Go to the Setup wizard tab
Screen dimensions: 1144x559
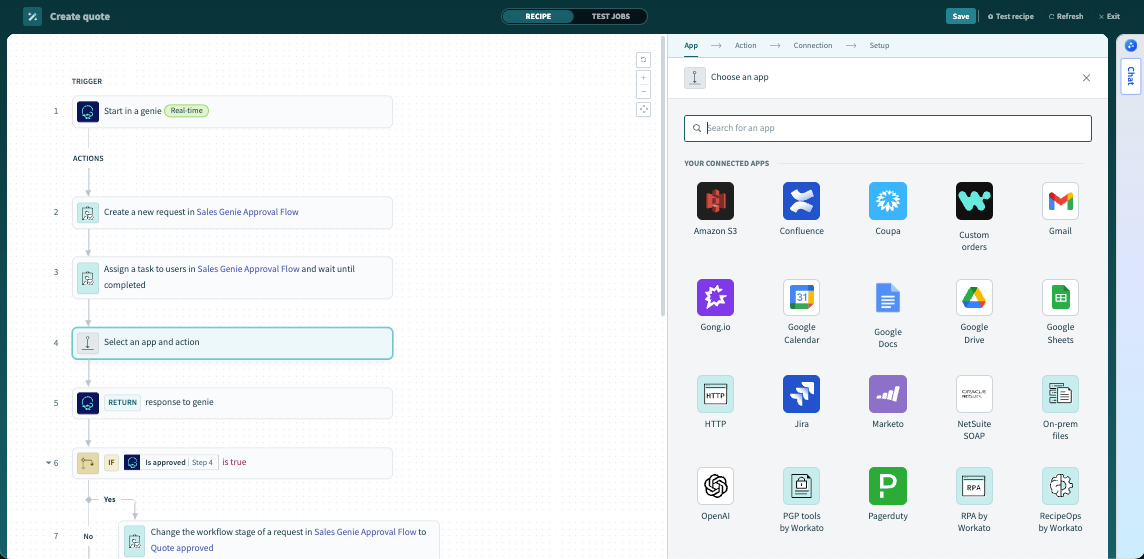coord(879,45)
